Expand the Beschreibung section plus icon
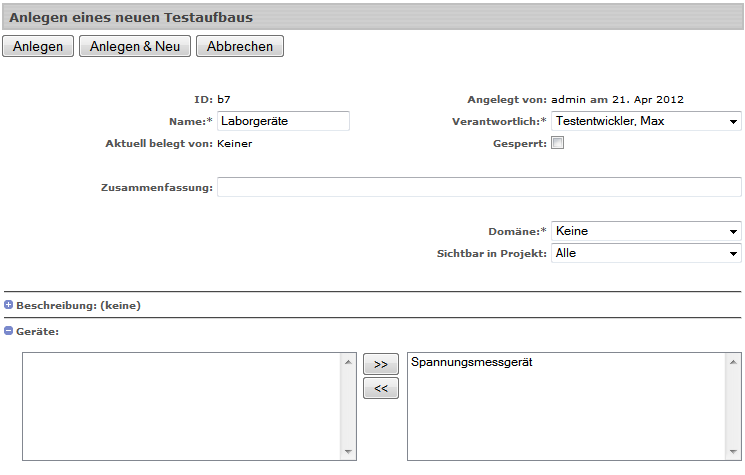 coord(9,305)
